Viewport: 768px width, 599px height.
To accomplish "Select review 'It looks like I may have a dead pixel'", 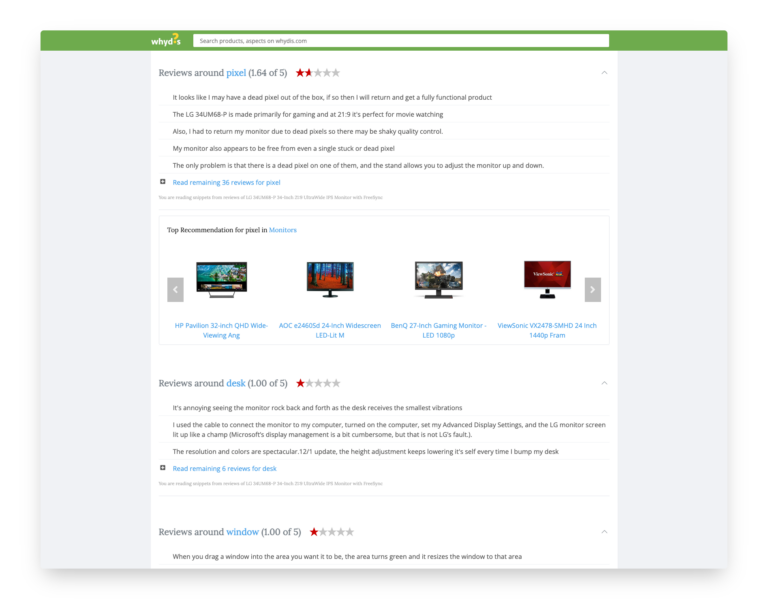I will click(332, 97).
